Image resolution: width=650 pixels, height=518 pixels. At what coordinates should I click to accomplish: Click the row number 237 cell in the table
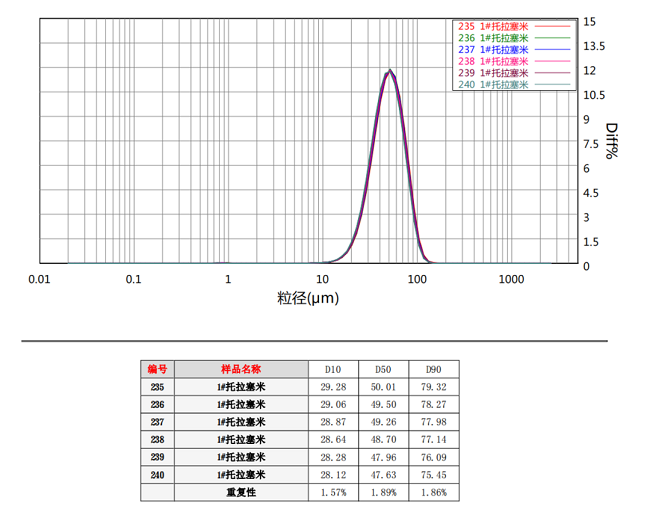[x=158, y=422]
